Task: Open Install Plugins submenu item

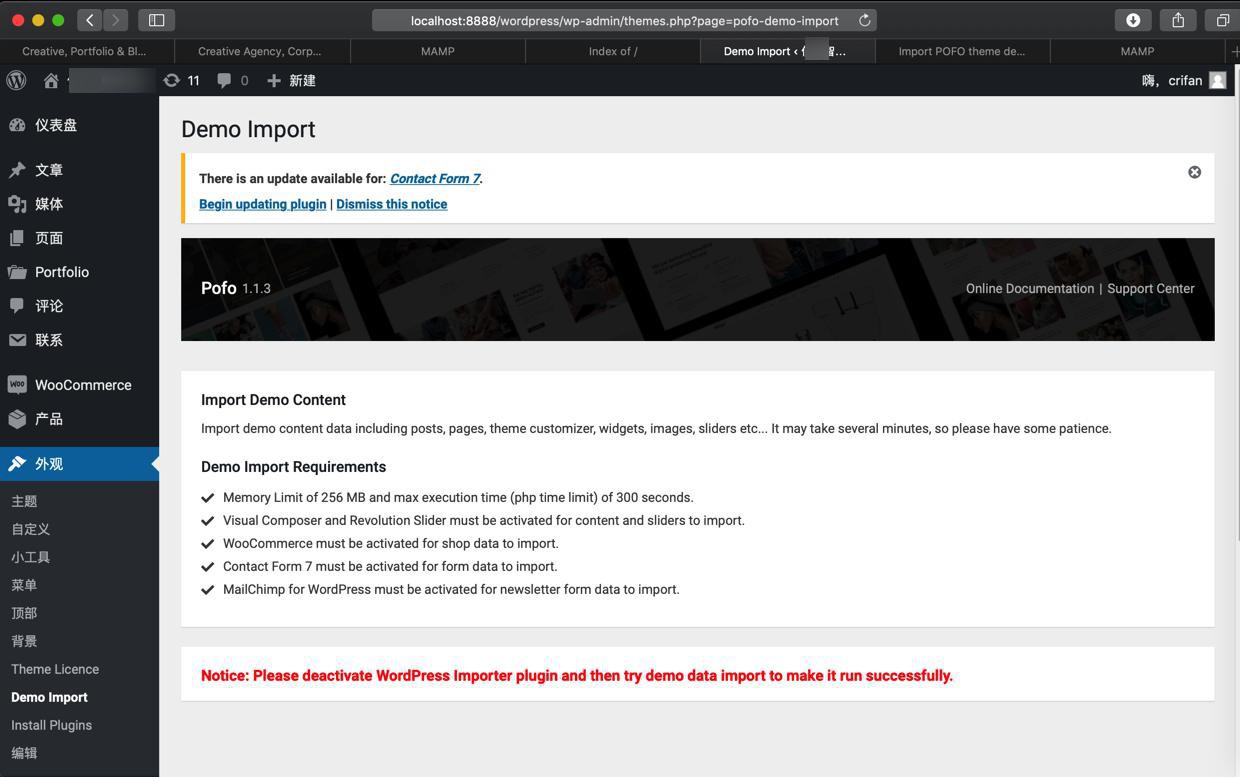Action: (51, 725)
